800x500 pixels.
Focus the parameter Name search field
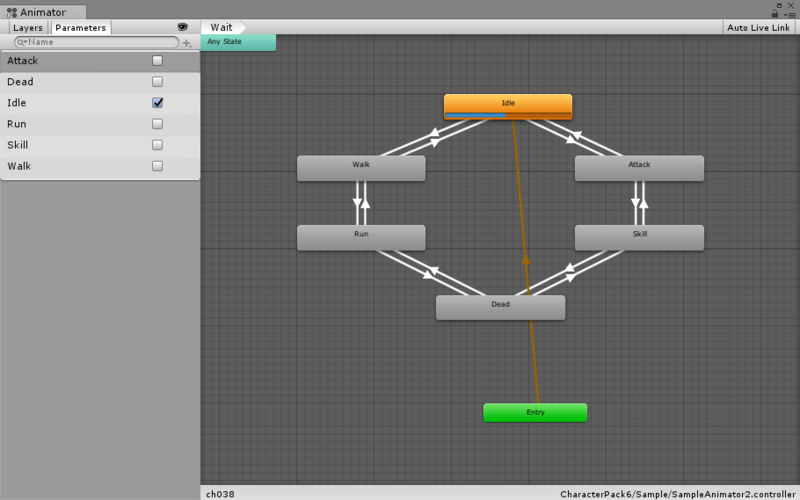[96, 42]
